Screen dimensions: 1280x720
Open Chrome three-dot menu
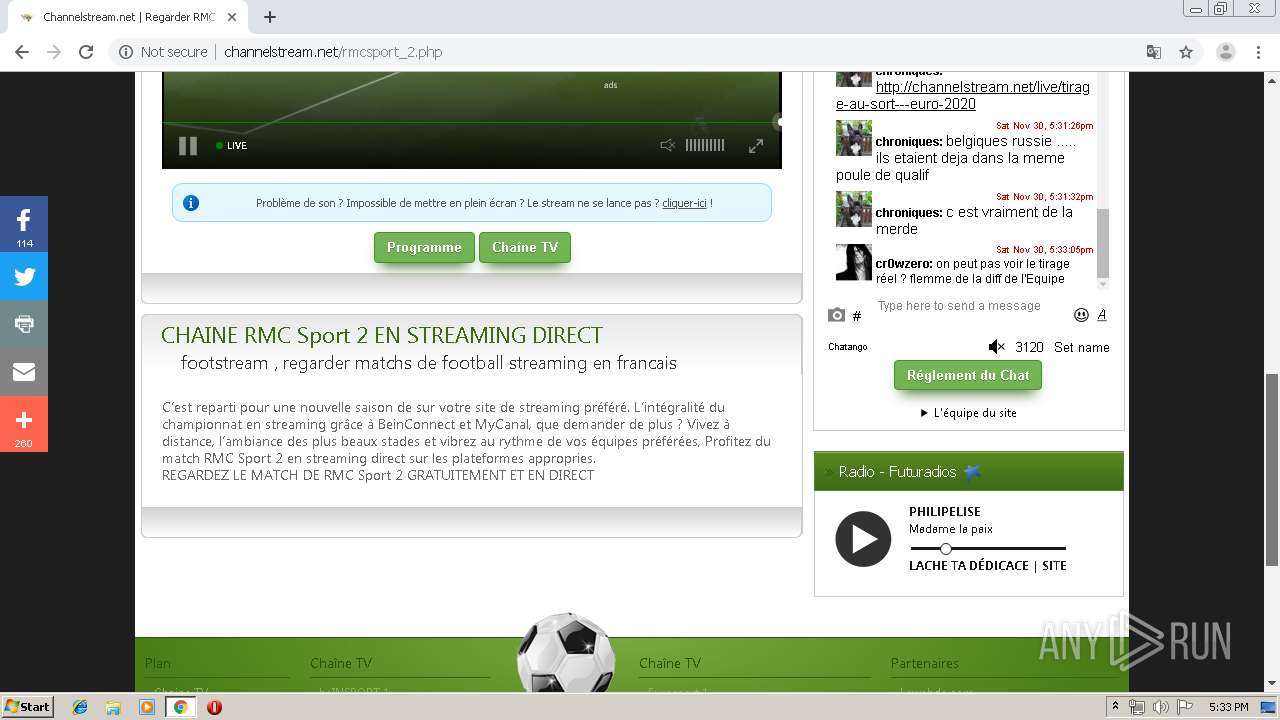(1258, 52)
